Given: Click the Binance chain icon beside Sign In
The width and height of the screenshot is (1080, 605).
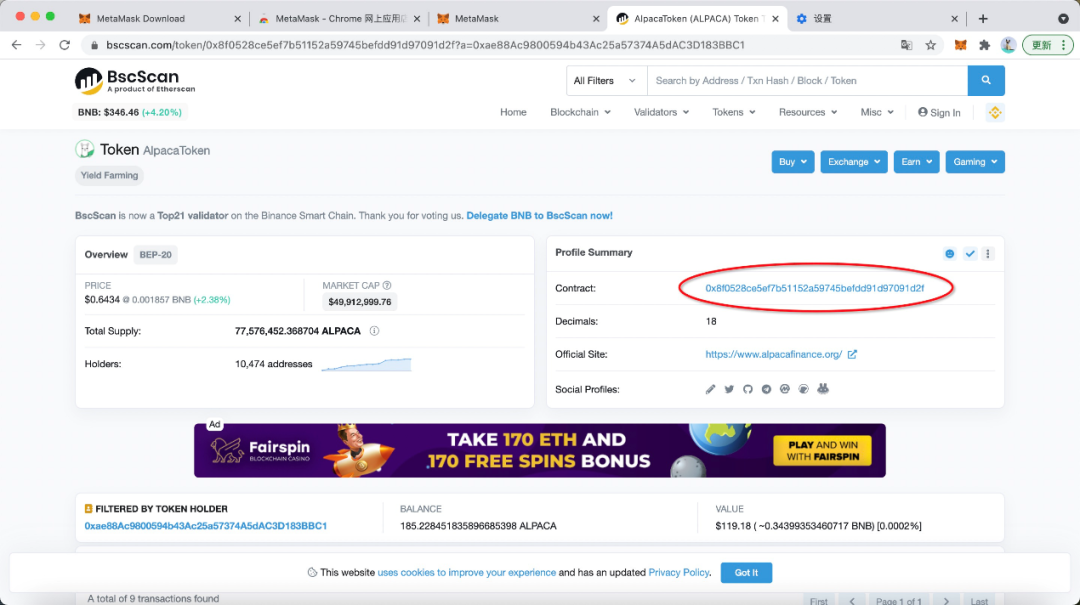Looking at the screenshot, I should coord(995,112).
